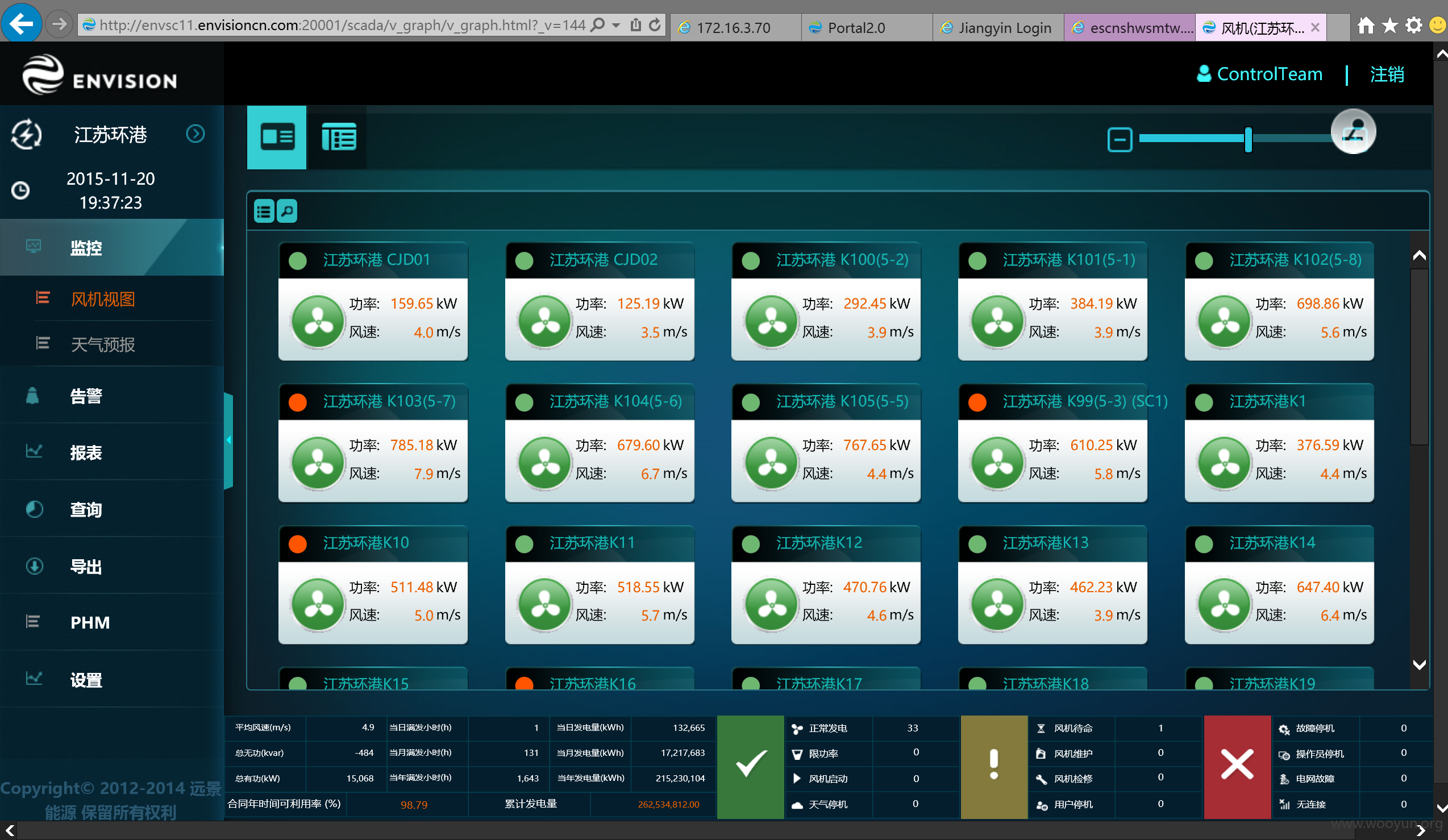Click the browser back arrow button
This screenshot has width=1448, height=840.
20,23
